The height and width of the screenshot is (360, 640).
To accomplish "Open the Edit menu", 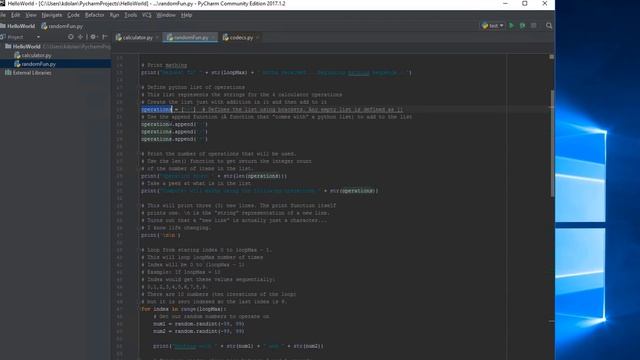I will 16,15.
